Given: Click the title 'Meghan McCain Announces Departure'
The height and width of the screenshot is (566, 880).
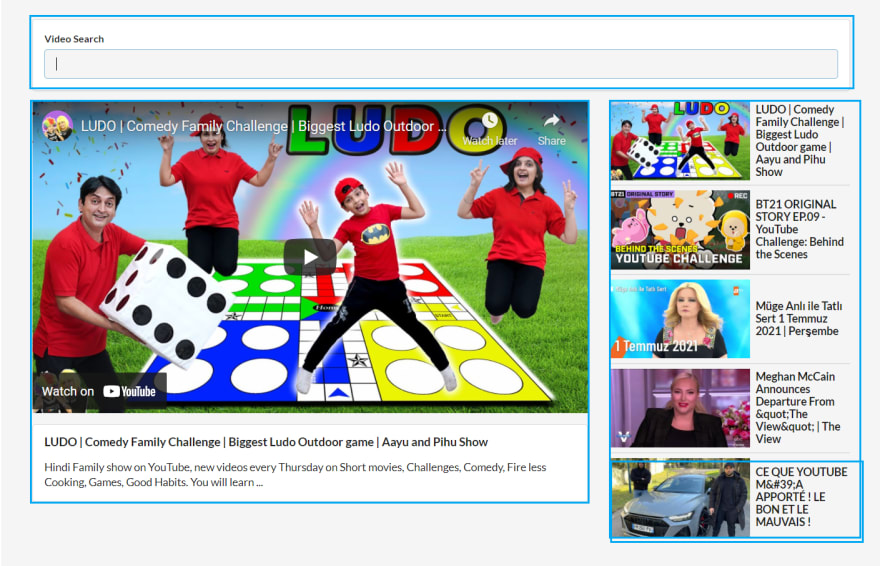Looking at the screenshot, I should pos(798,408).
